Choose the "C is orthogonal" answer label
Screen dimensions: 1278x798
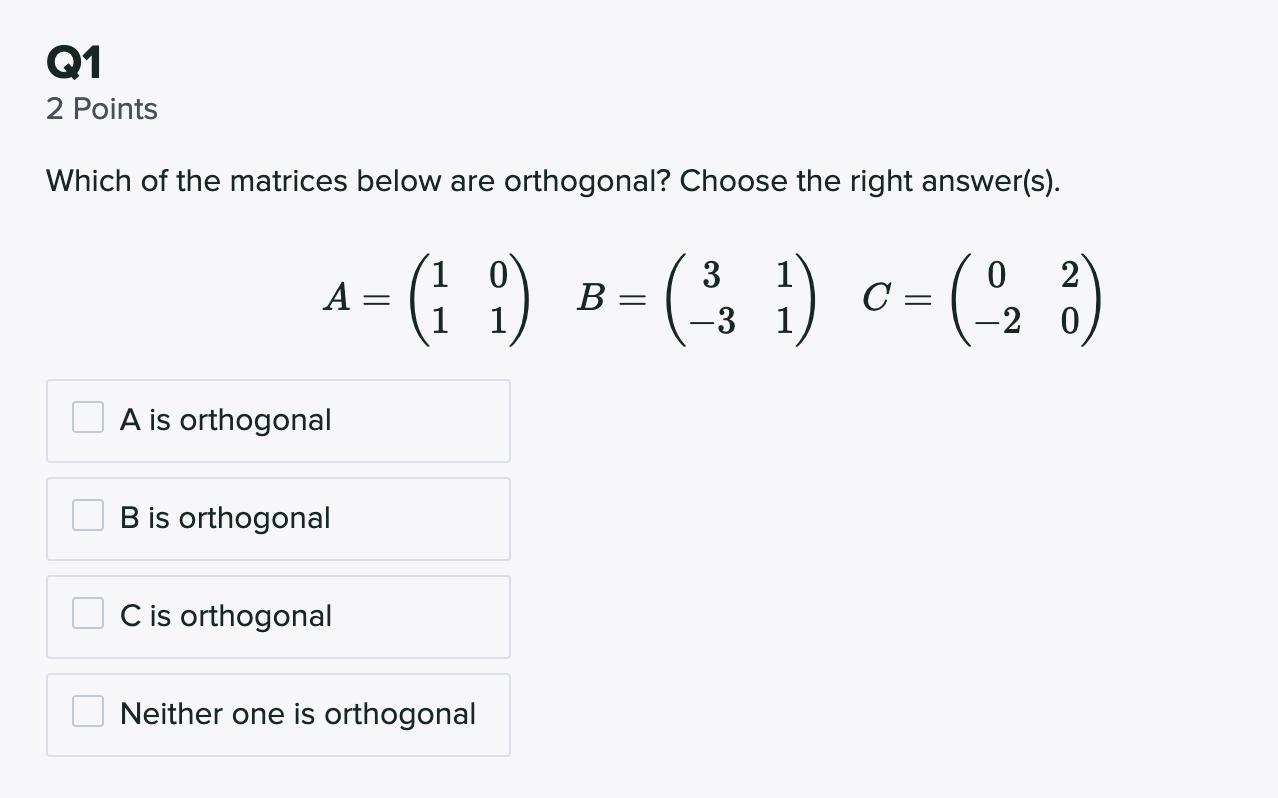pos(226,616)
